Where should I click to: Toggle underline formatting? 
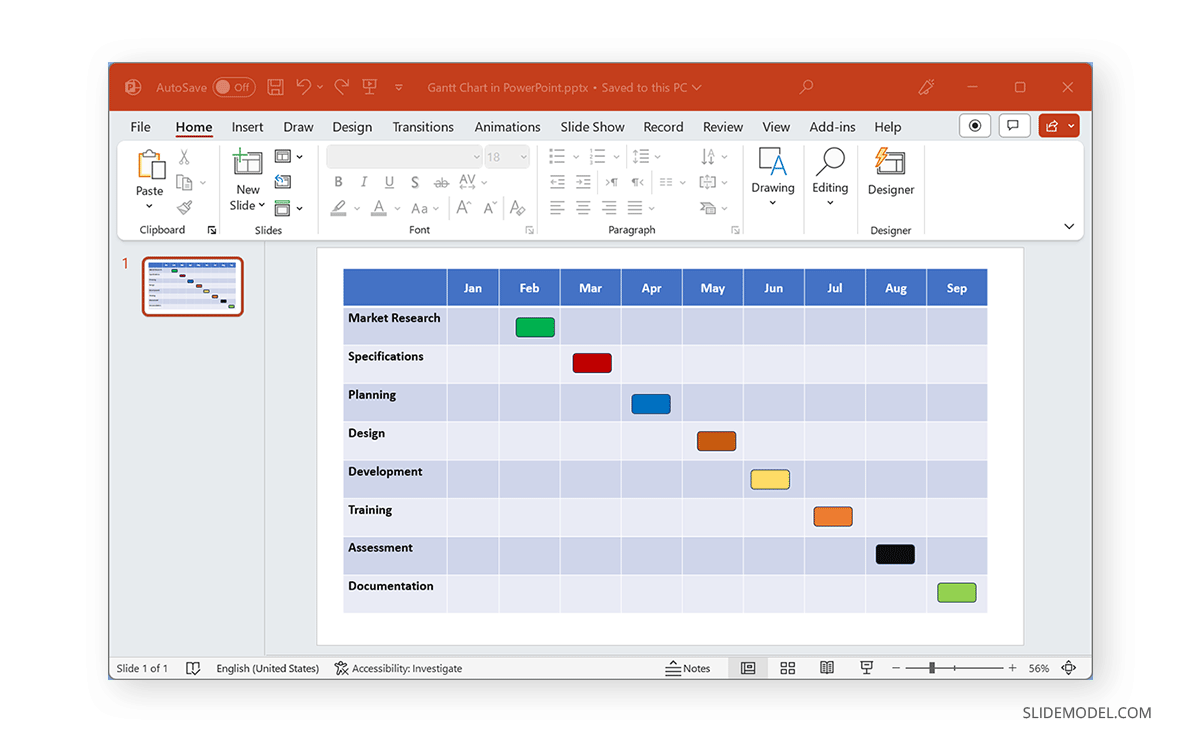click(x=389, y=181)
